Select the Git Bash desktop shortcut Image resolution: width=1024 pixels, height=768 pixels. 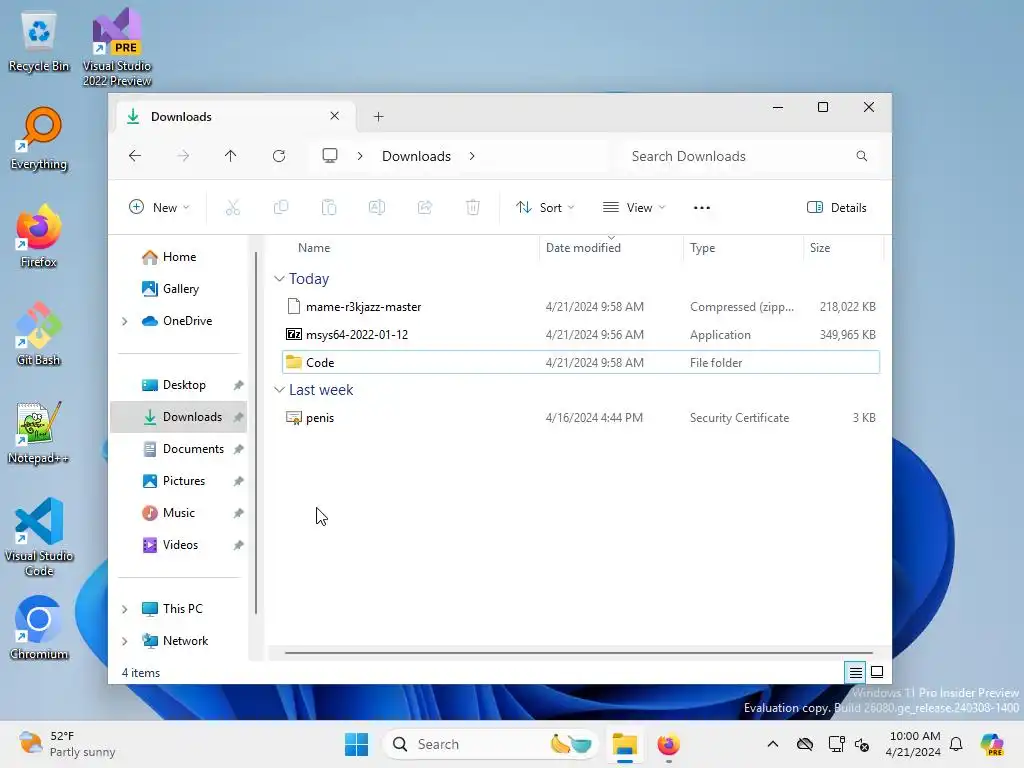point(39,334)
